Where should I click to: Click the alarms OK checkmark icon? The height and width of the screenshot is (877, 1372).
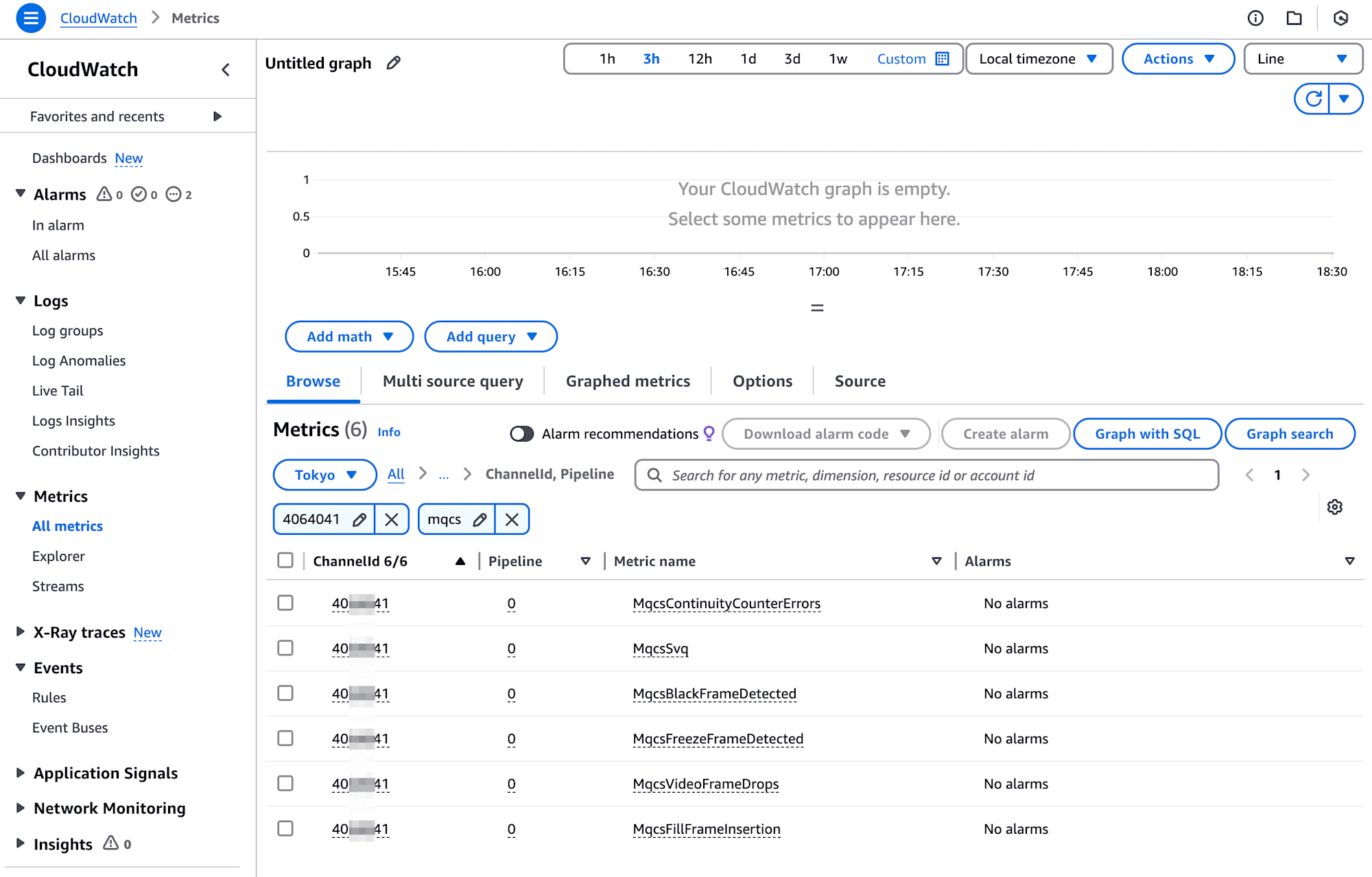click(x=139, y=194)
